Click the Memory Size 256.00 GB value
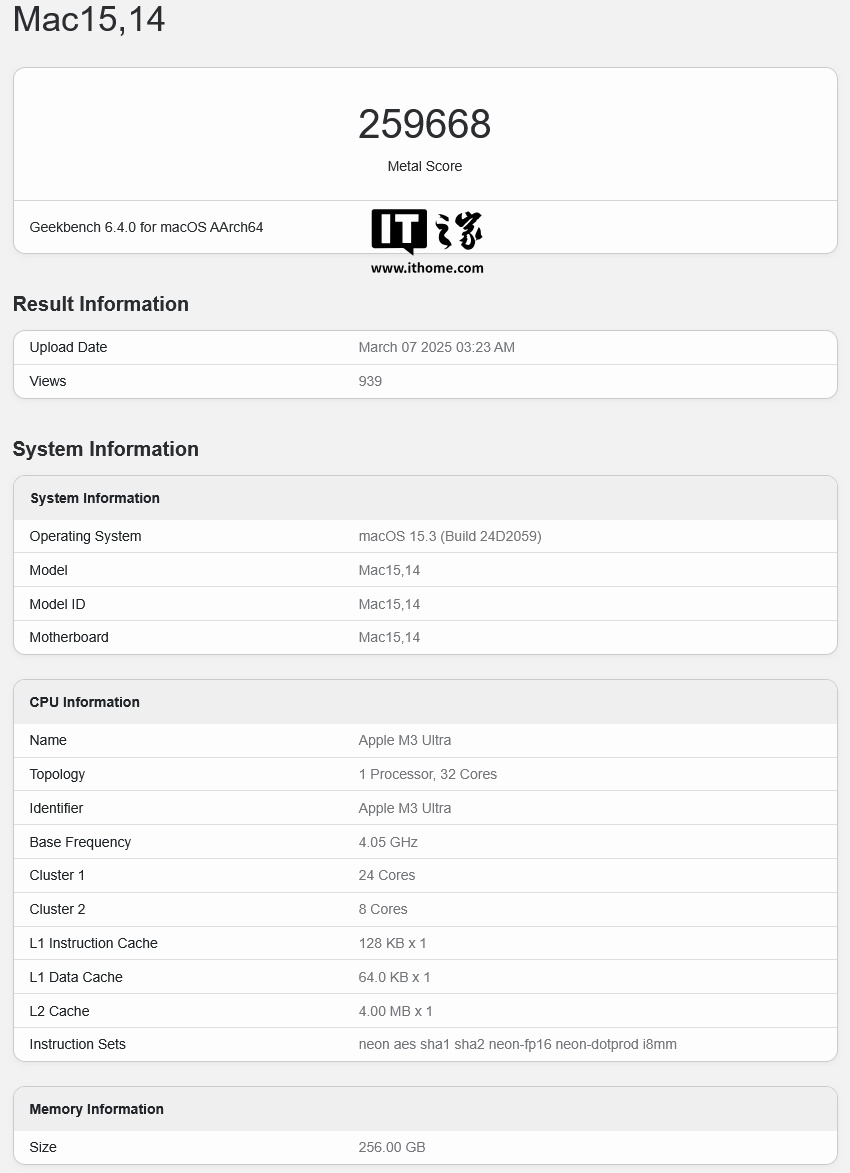 pyautogui.click(x=391, y=1147)
